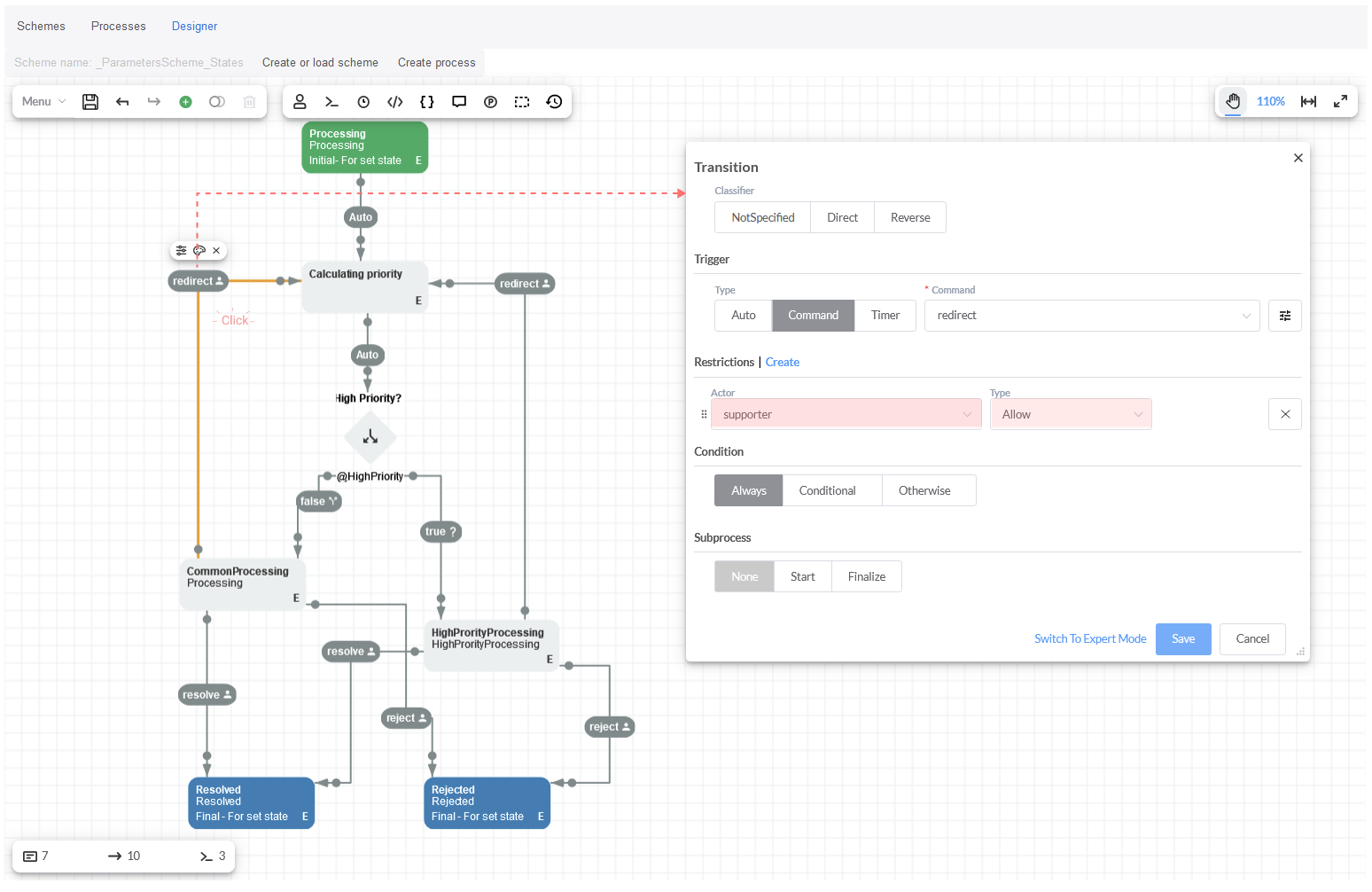Image resolution: width=1372 pixels, height=892 pixels.
Task: Click Create link next to Restrictions
Action: 783,362
